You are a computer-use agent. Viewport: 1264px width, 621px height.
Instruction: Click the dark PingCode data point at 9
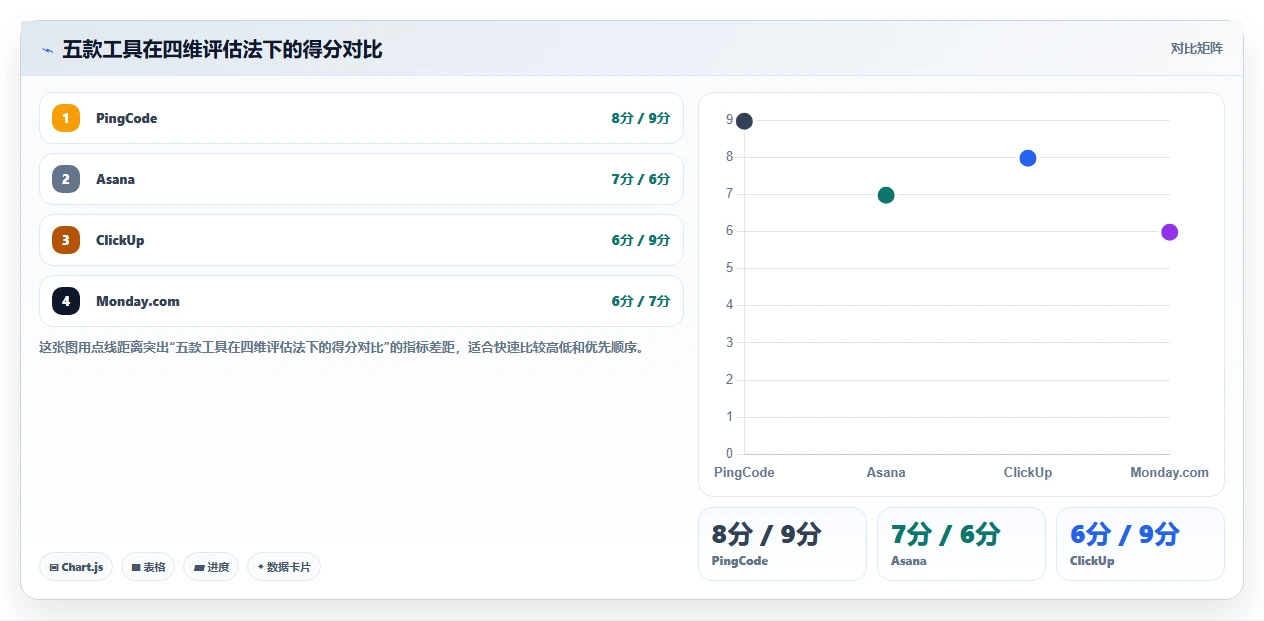pyautogui.click(x=744, y=121)
